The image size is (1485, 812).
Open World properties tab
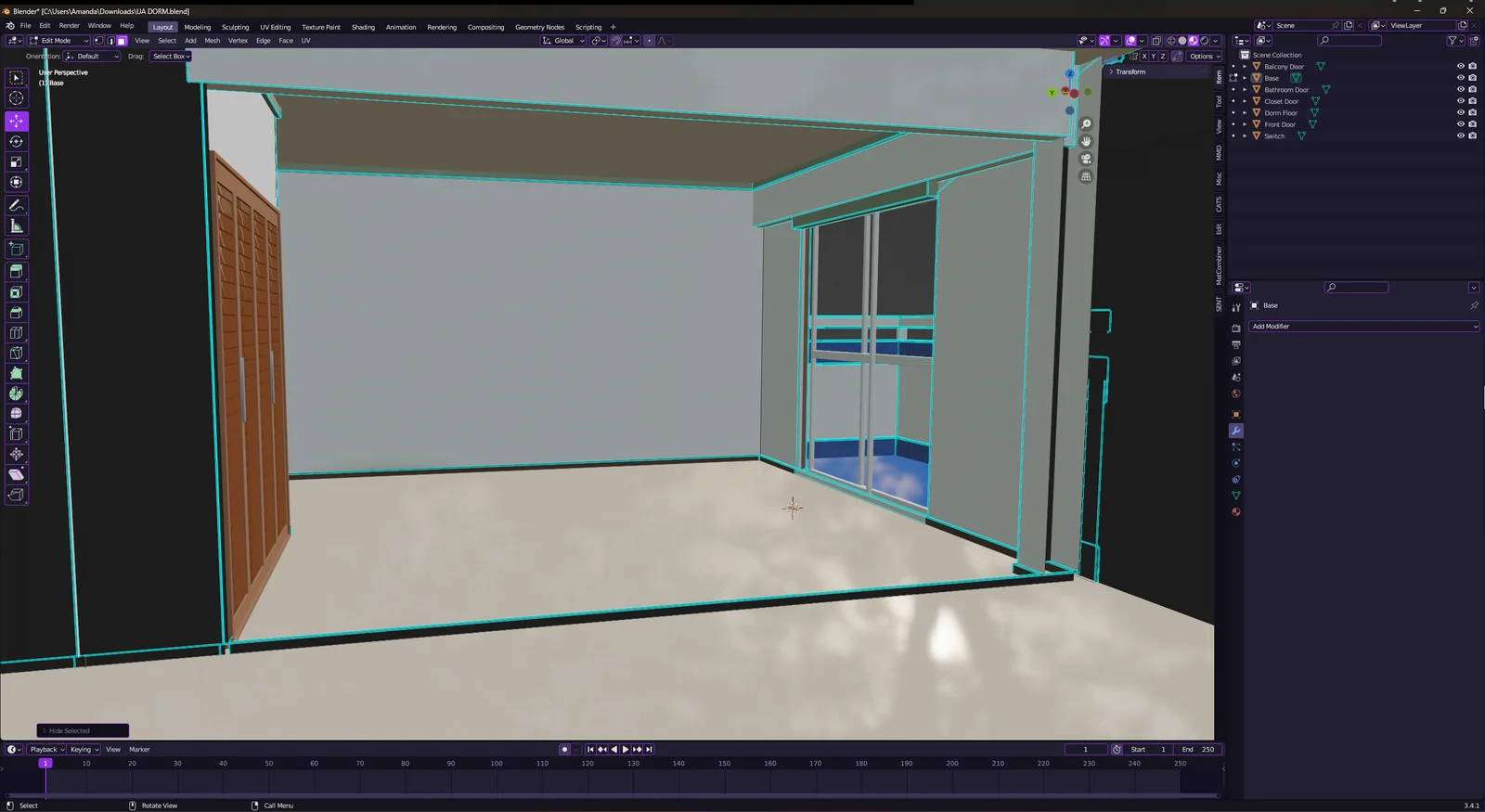click(x=1236, y=393)
